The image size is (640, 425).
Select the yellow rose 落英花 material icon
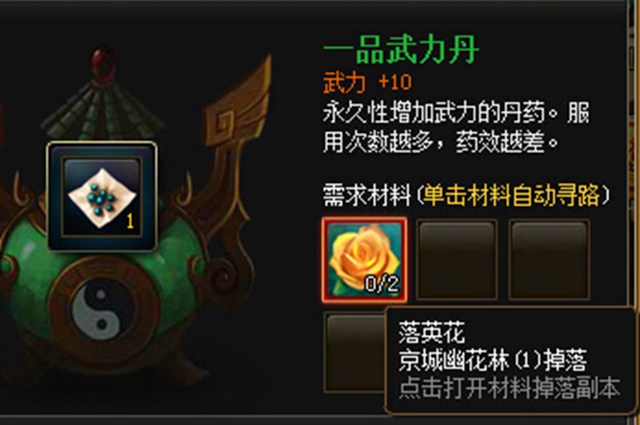(x=364, y=260)
